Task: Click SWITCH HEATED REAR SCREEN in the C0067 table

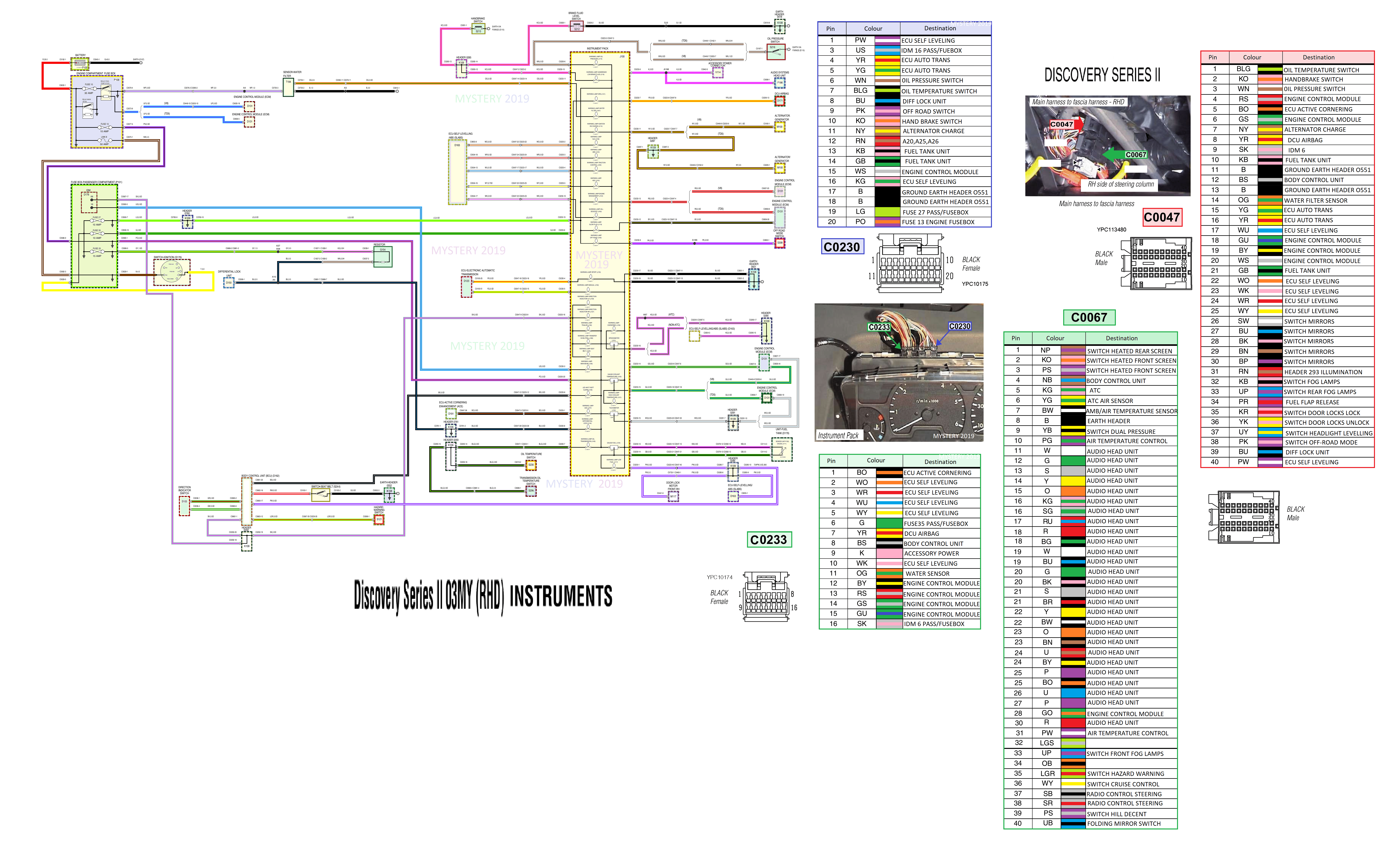Action: coord(1130,351)
